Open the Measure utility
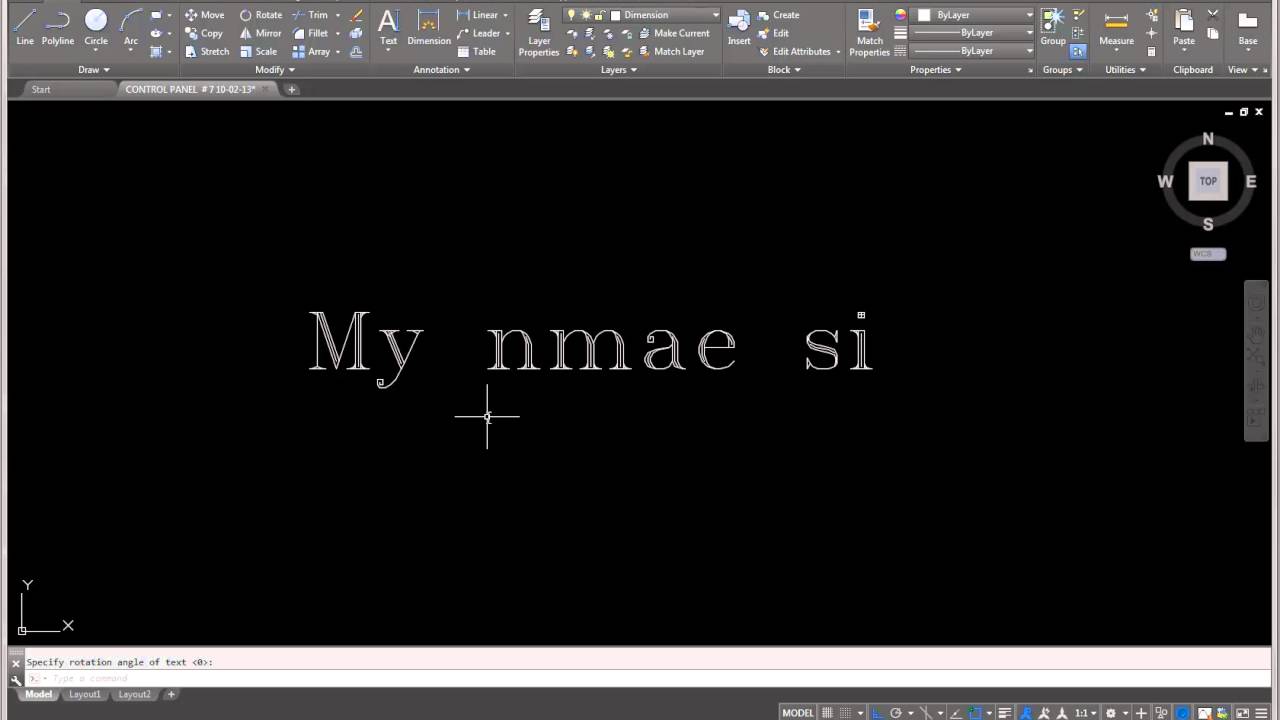 pos(1116,27)
